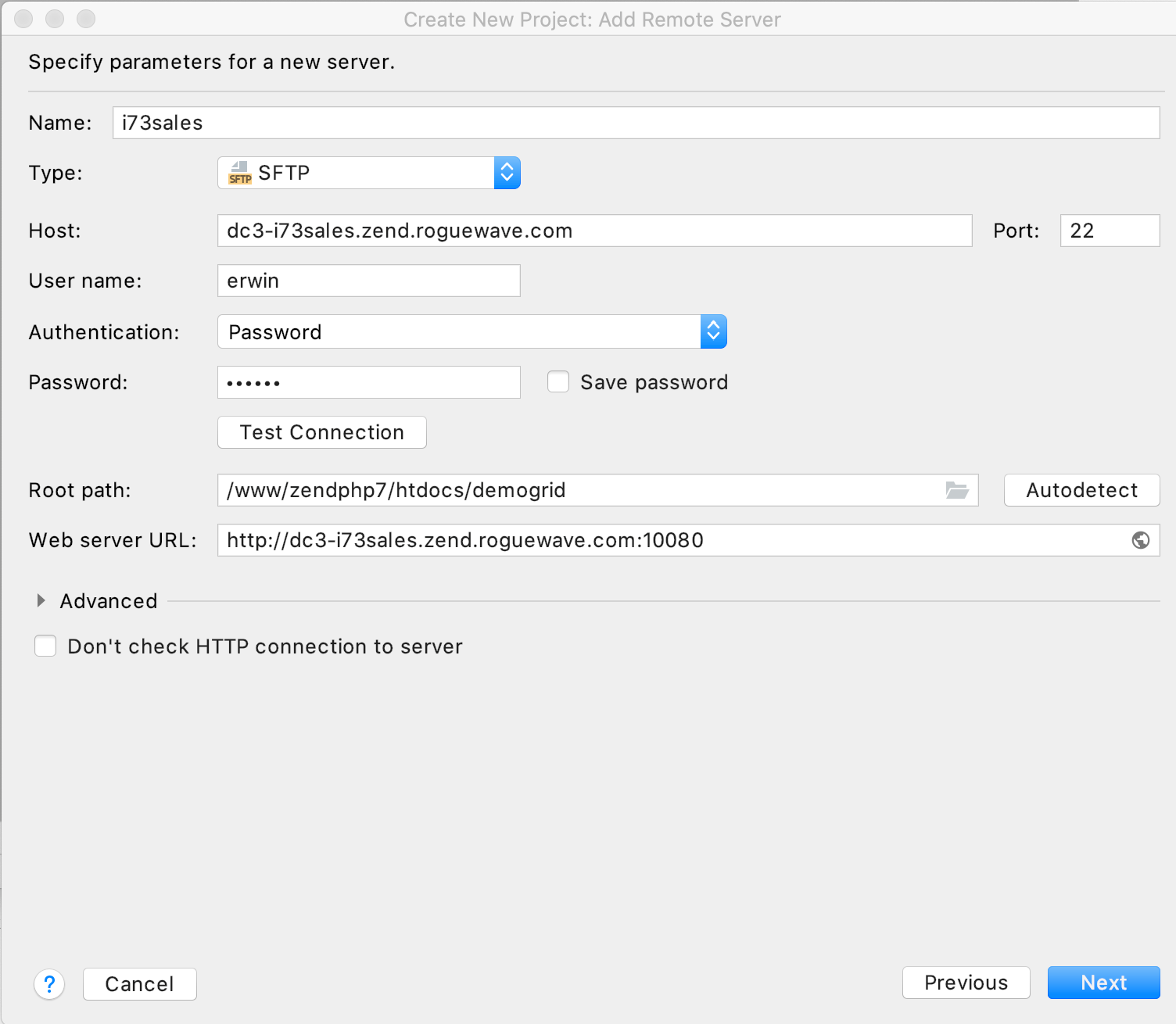Click Autodetect for root path

click(x=1081, y=490)
